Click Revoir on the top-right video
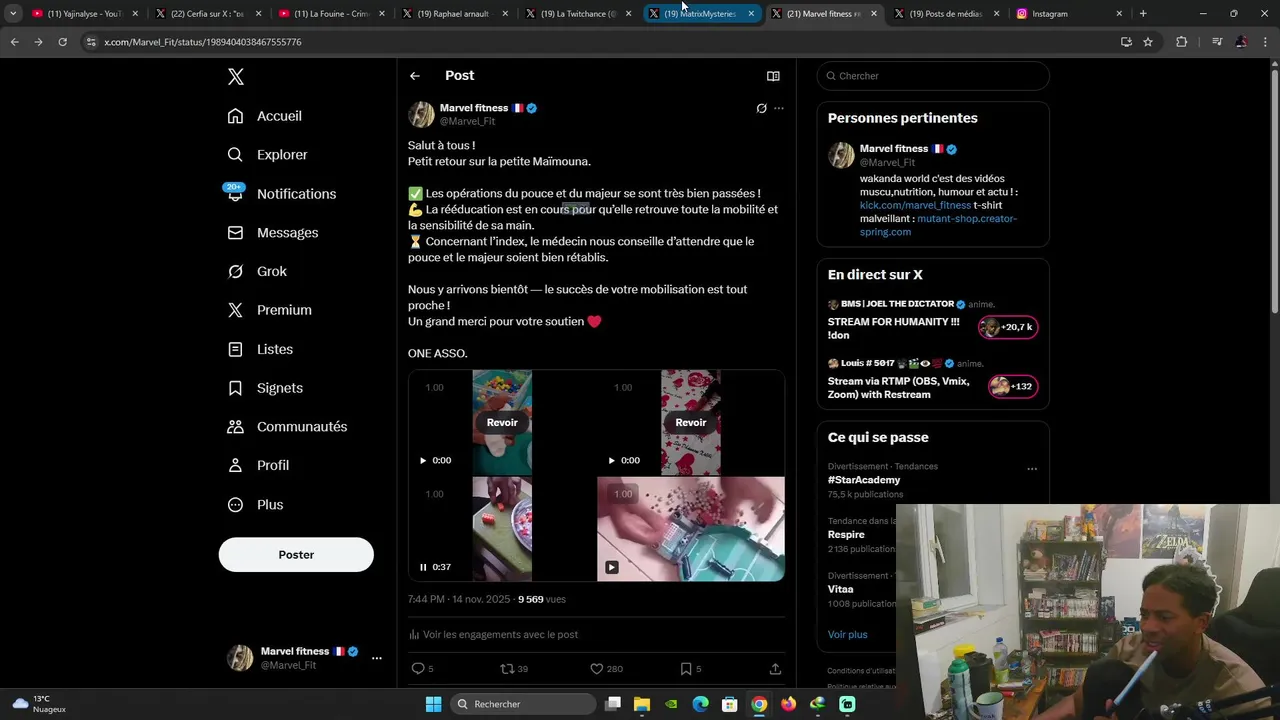This screenshot has height=720, width=1280. pos(690,422)
